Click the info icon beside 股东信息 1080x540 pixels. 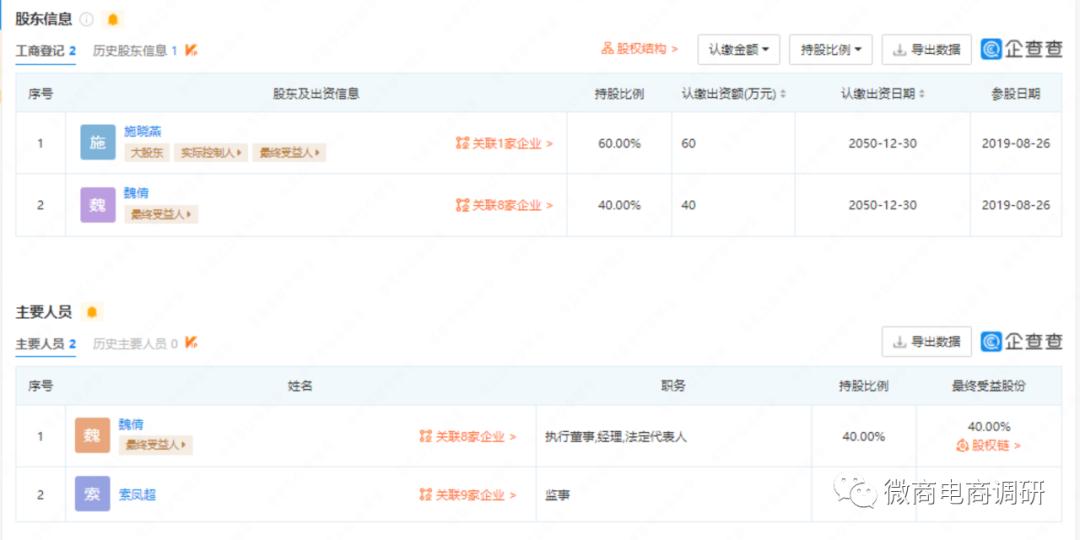[x=87, y=19]
